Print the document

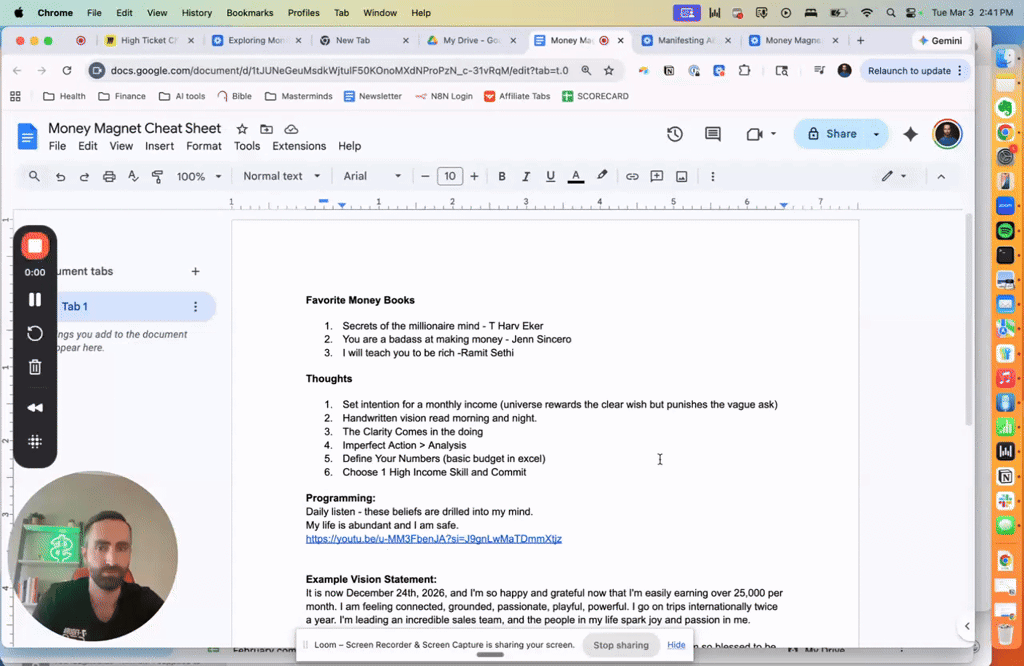pyautogui.click(x=109, y=176)
